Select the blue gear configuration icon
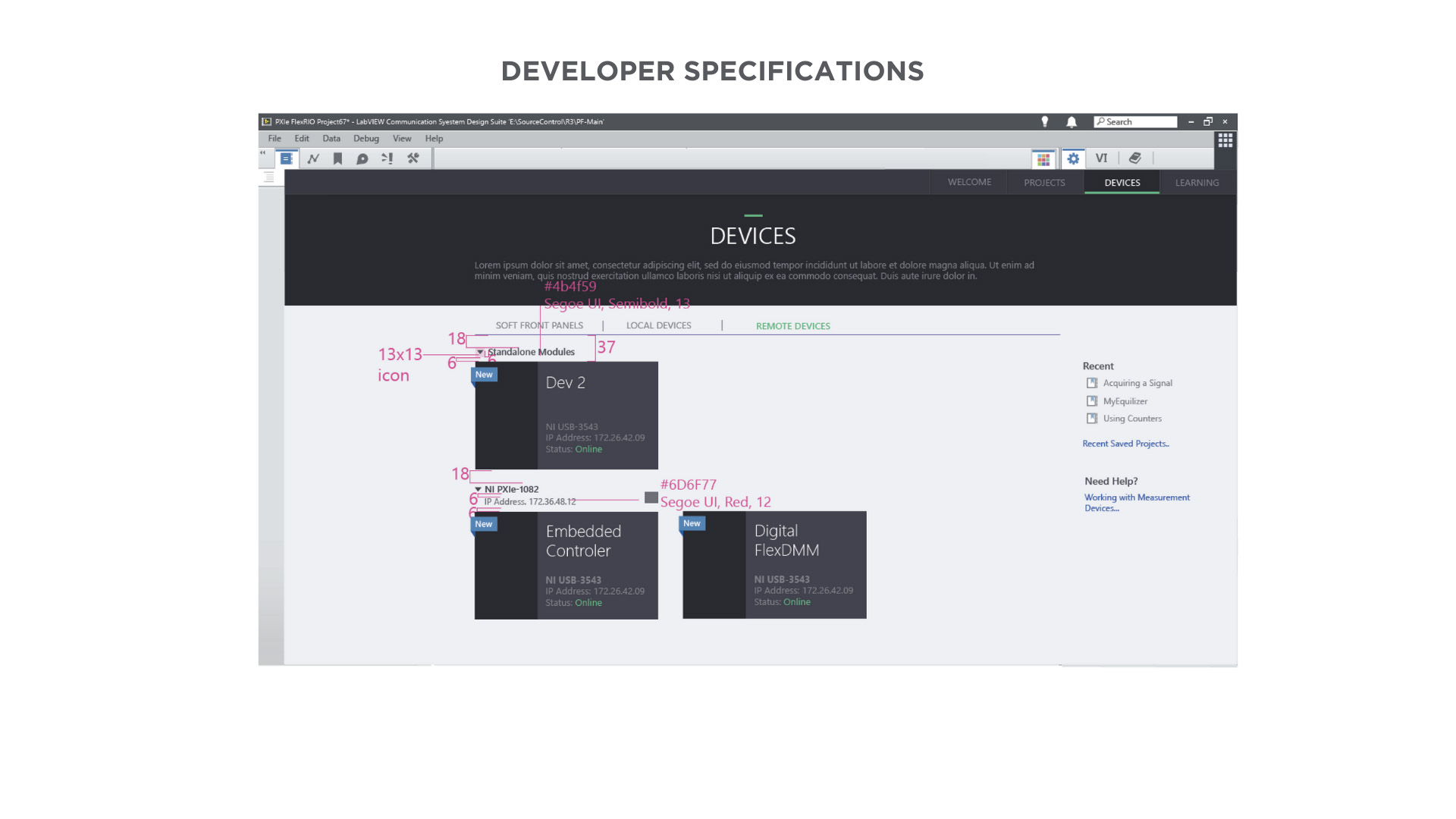This screenshot has height=819, width=1456. click(x=1073, y=158)
